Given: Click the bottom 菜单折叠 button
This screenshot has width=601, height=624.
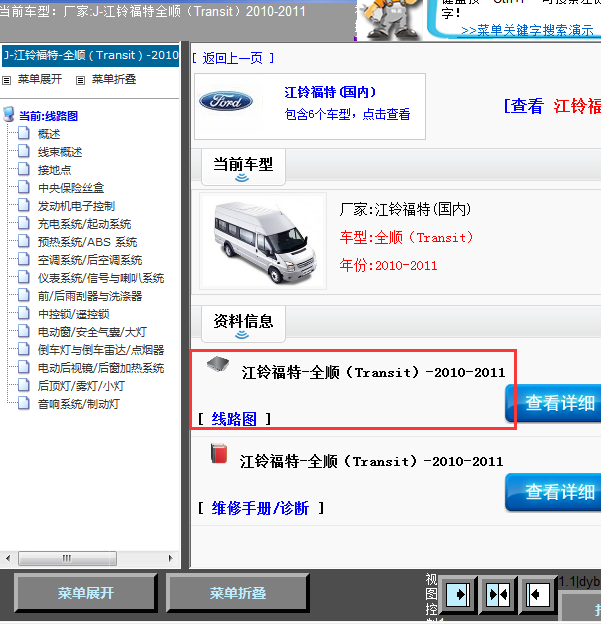Looking at the screenshot, I should click(x=238, y=593).
